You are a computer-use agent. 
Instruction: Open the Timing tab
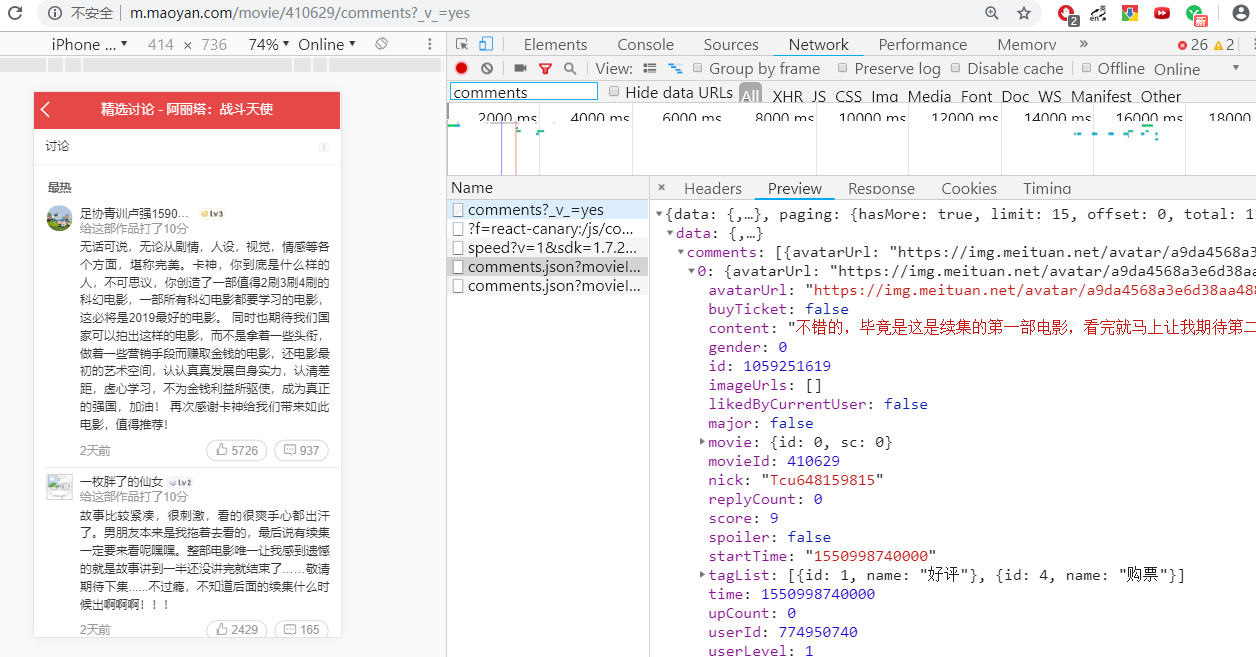(x=1047, y=188)
